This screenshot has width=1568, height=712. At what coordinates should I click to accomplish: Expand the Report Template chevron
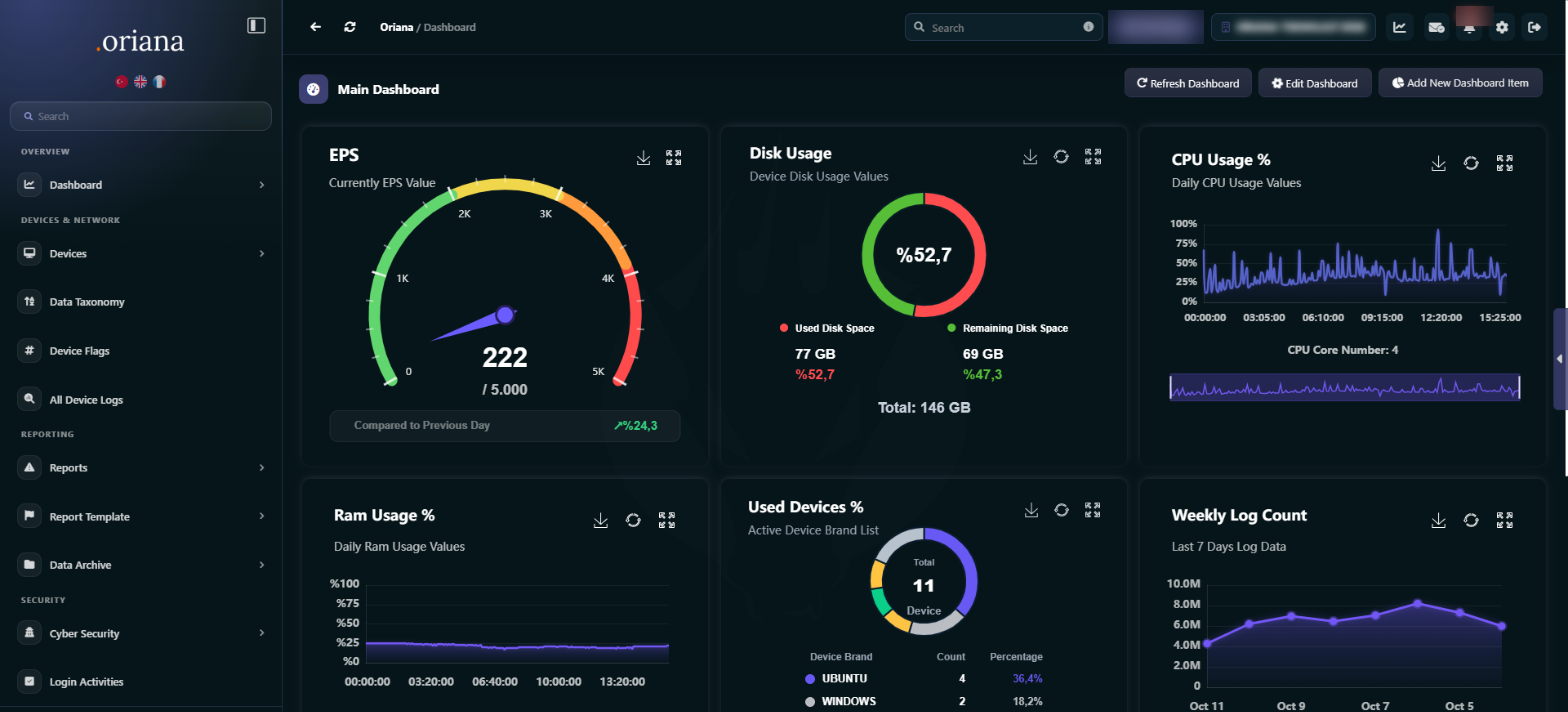(x=261, y=517)
